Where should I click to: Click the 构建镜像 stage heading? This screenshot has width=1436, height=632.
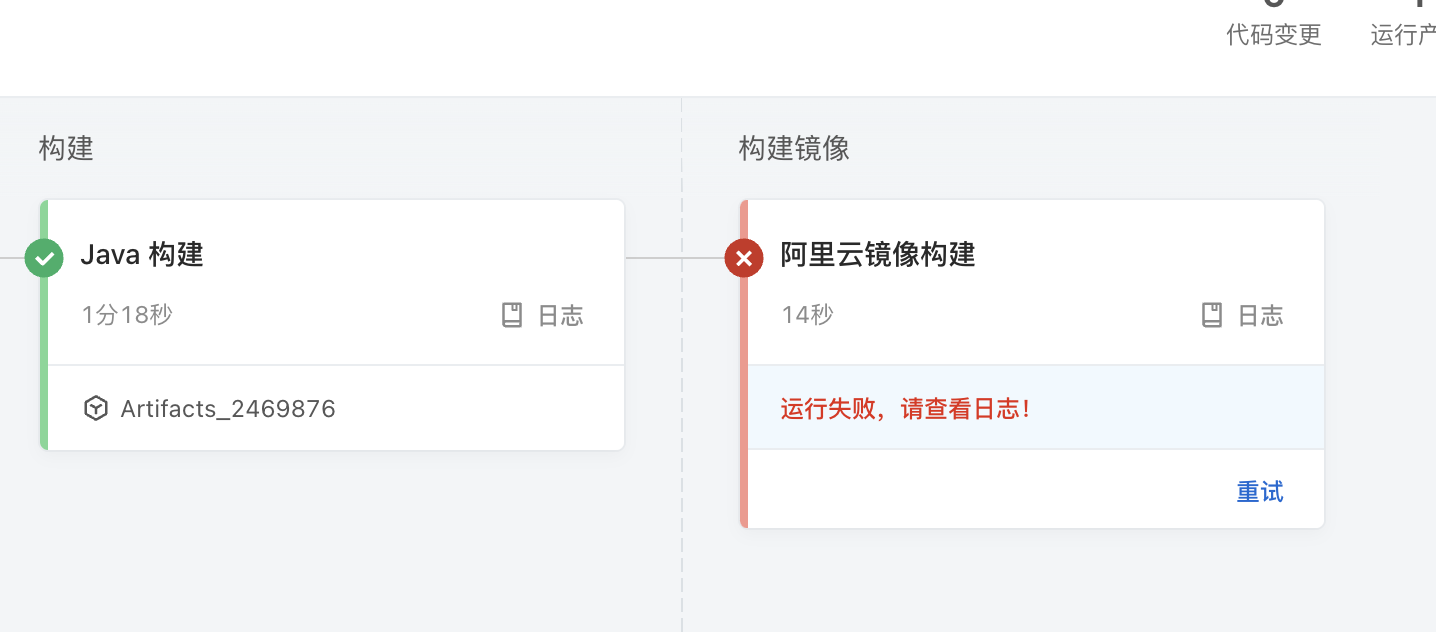[794, 149]
